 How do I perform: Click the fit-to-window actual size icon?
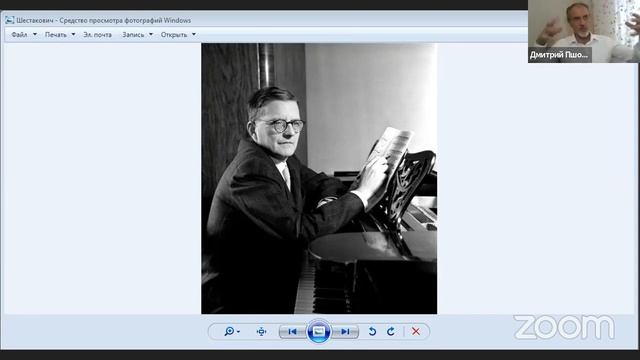tap(261, 331)
